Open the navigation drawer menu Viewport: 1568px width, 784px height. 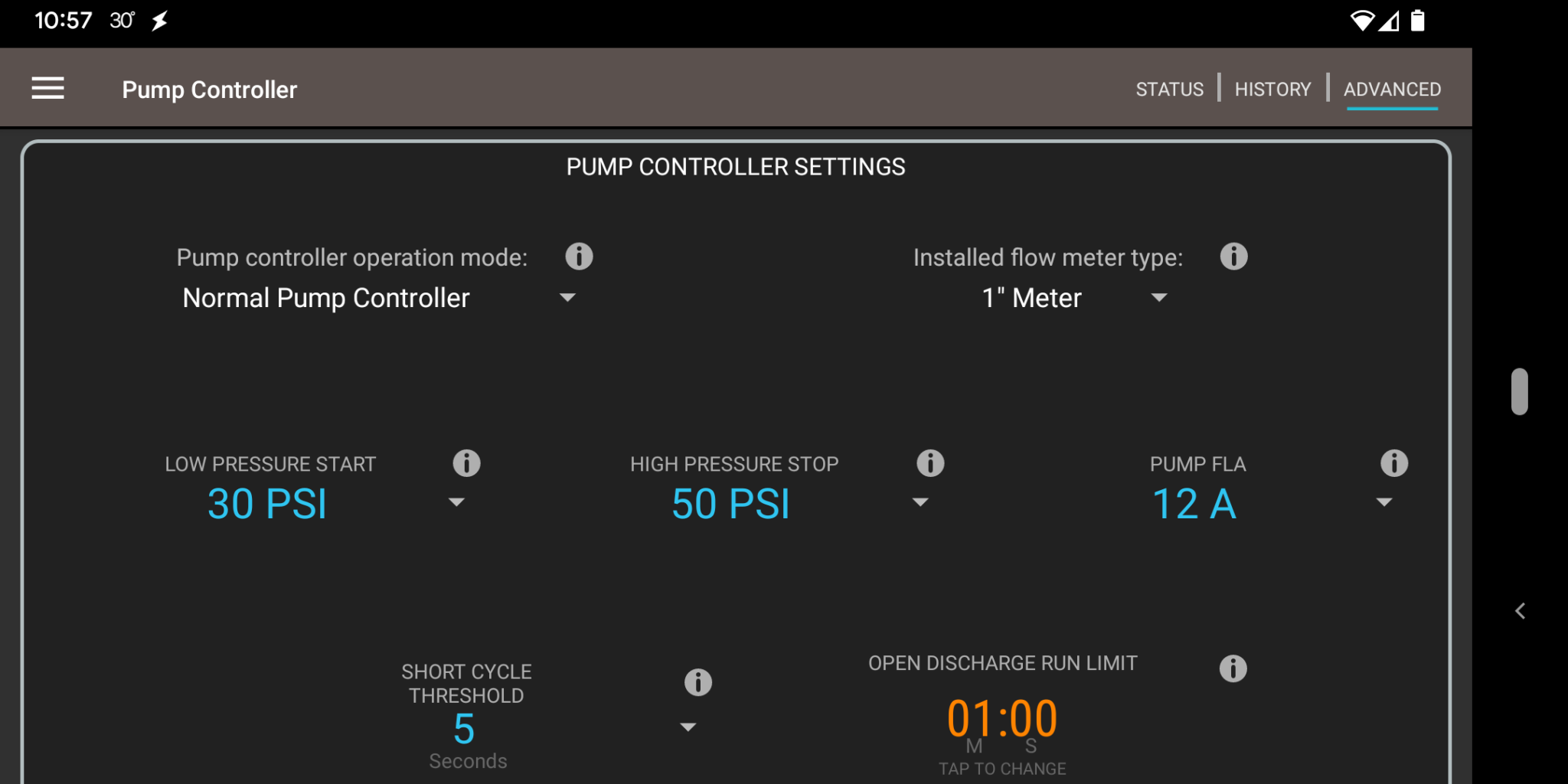[47, 88]
